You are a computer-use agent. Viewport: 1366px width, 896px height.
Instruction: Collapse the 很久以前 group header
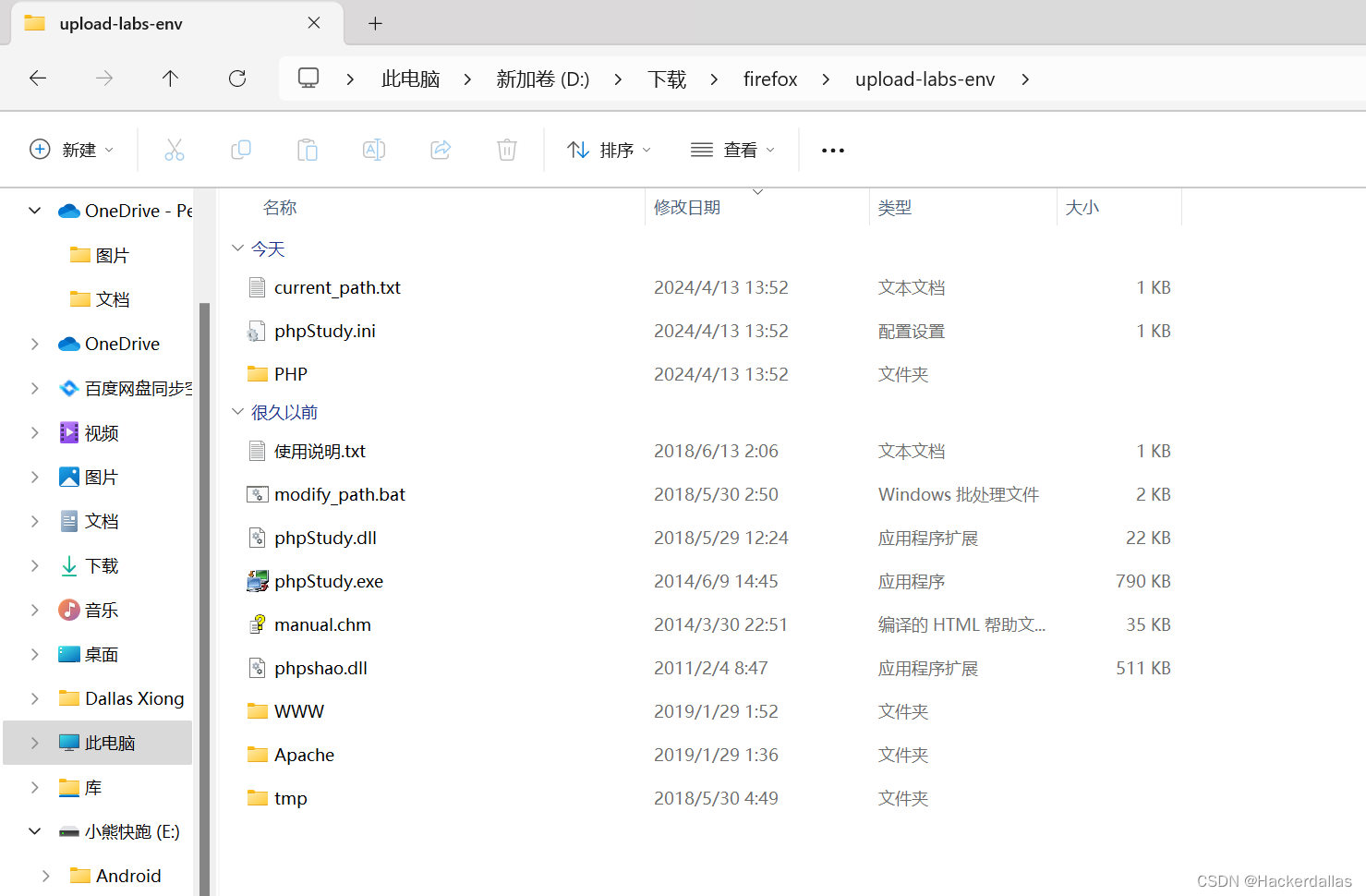click(237, 412)
